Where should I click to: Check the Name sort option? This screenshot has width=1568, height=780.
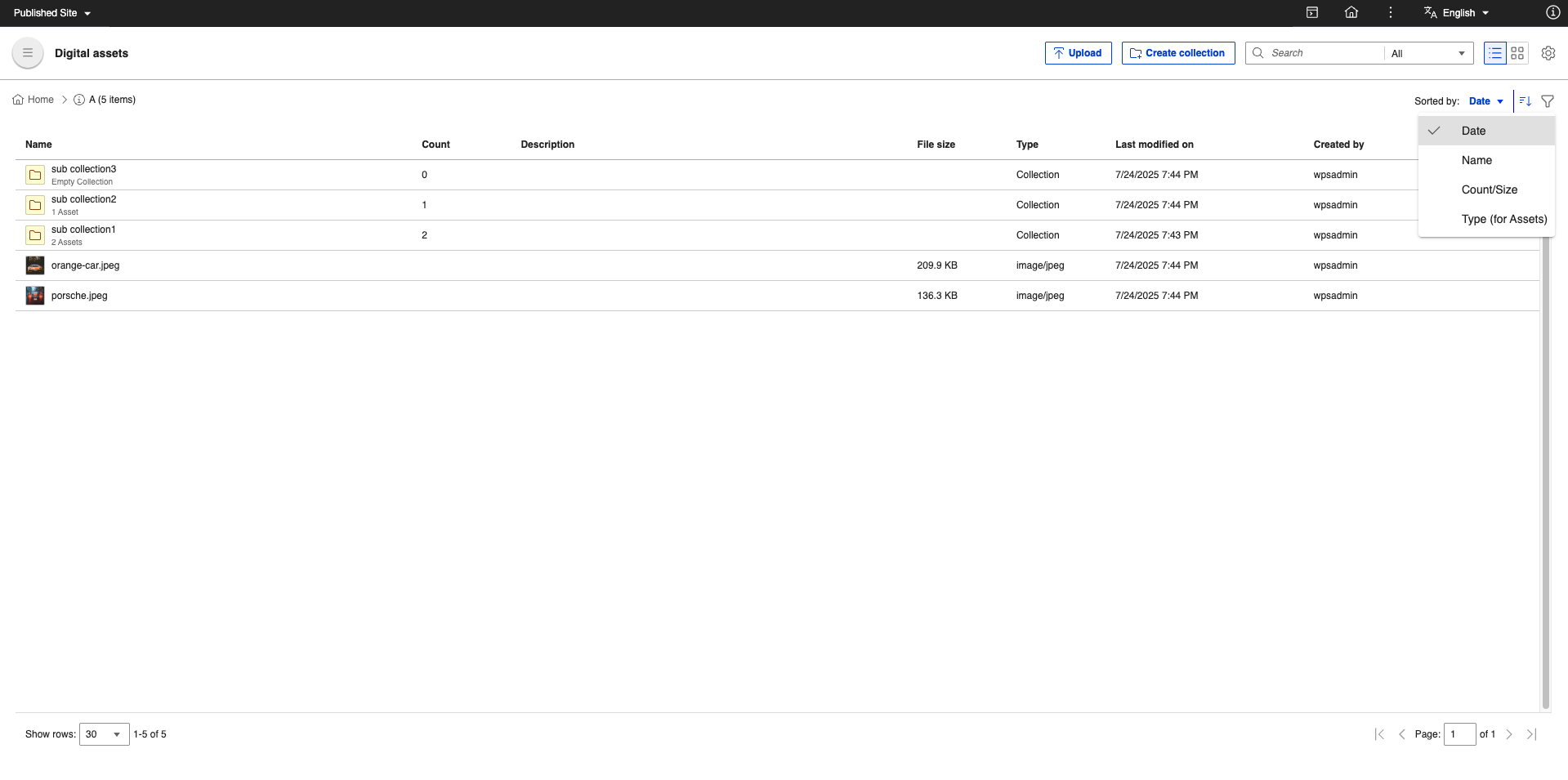(1476, 160)
